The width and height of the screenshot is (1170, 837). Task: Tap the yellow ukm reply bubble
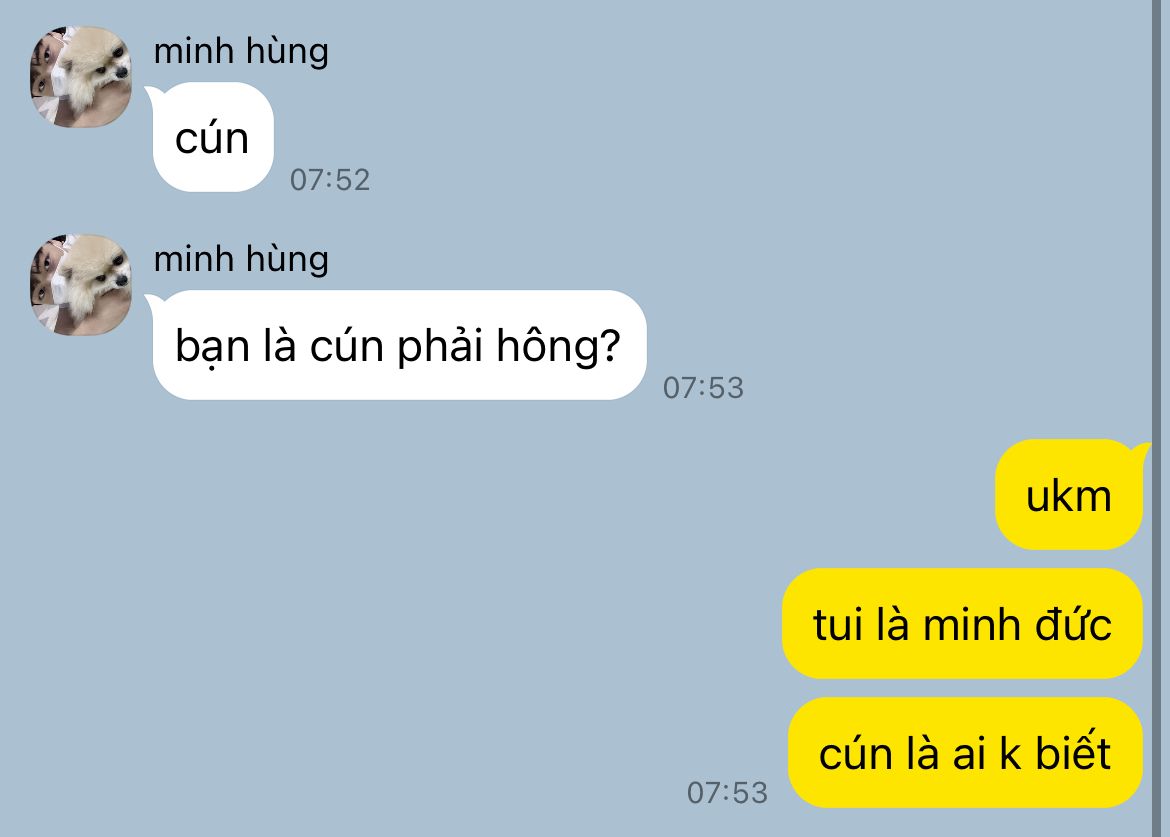(x=1069, y=495)
